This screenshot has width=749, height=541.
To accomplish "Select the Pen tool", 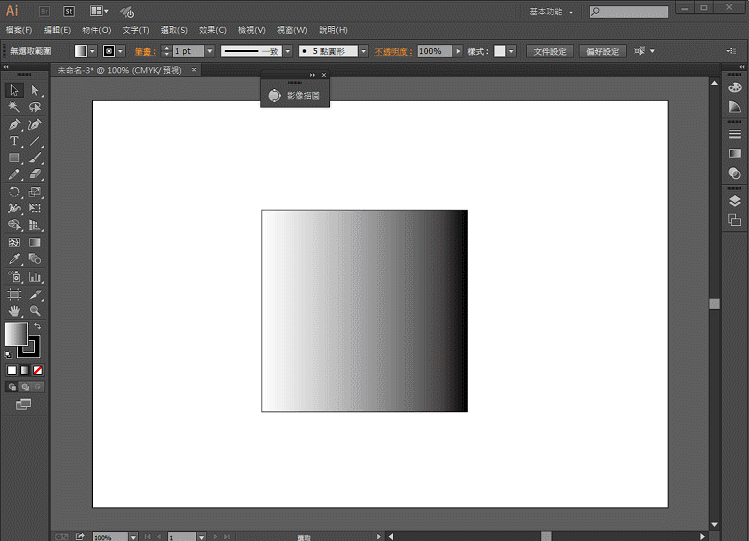I will click(x=14, y=125).
